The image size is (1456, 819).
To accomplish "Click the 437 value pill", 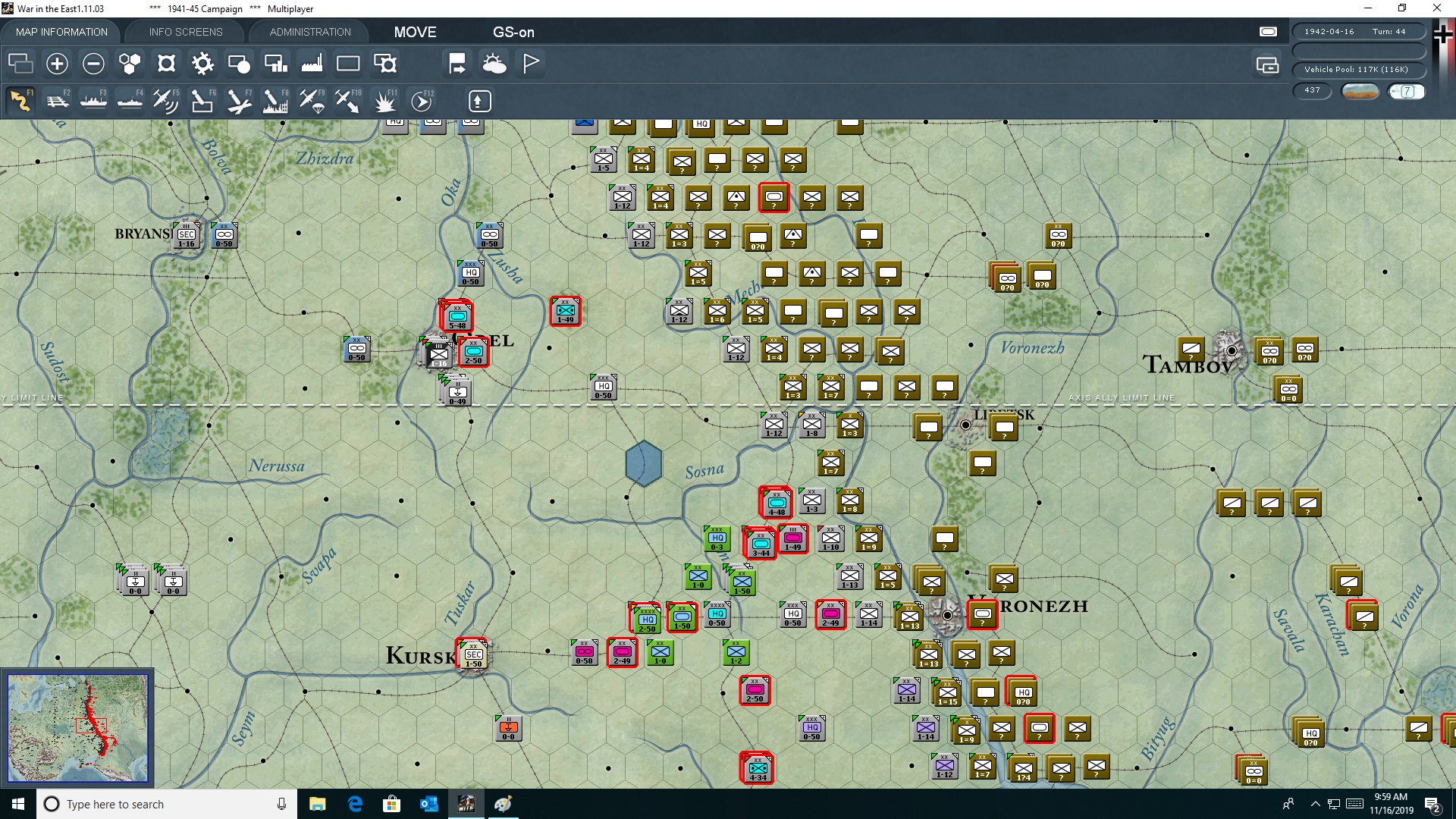I will (x=1312, y=90).
